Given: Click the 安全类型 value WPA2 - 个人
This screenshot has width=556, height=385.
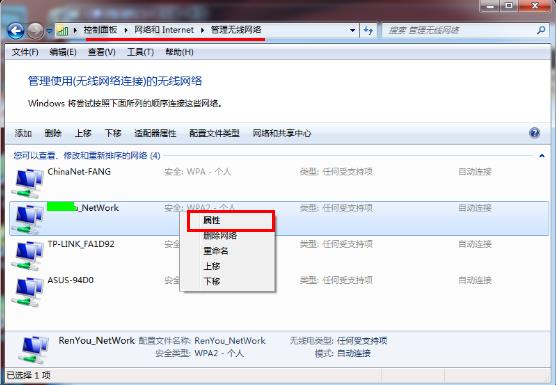Looking at the screenshot, I should tap(219, 353).
